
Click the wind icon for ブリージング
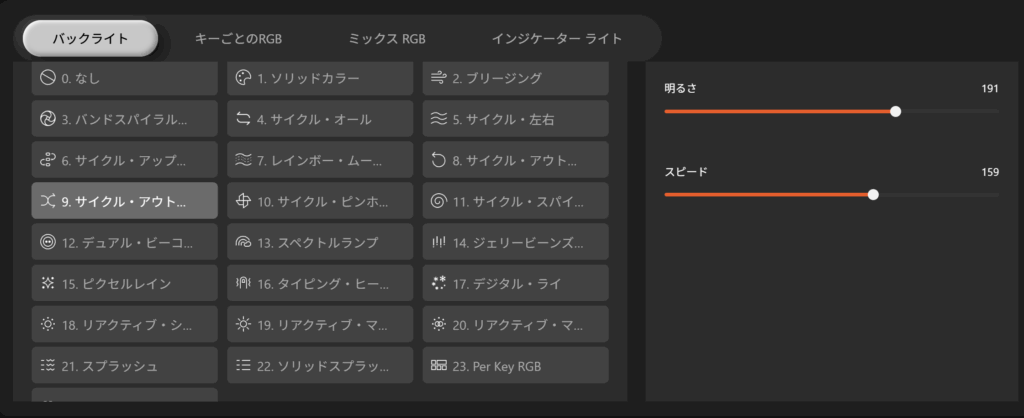pos(438,78)
